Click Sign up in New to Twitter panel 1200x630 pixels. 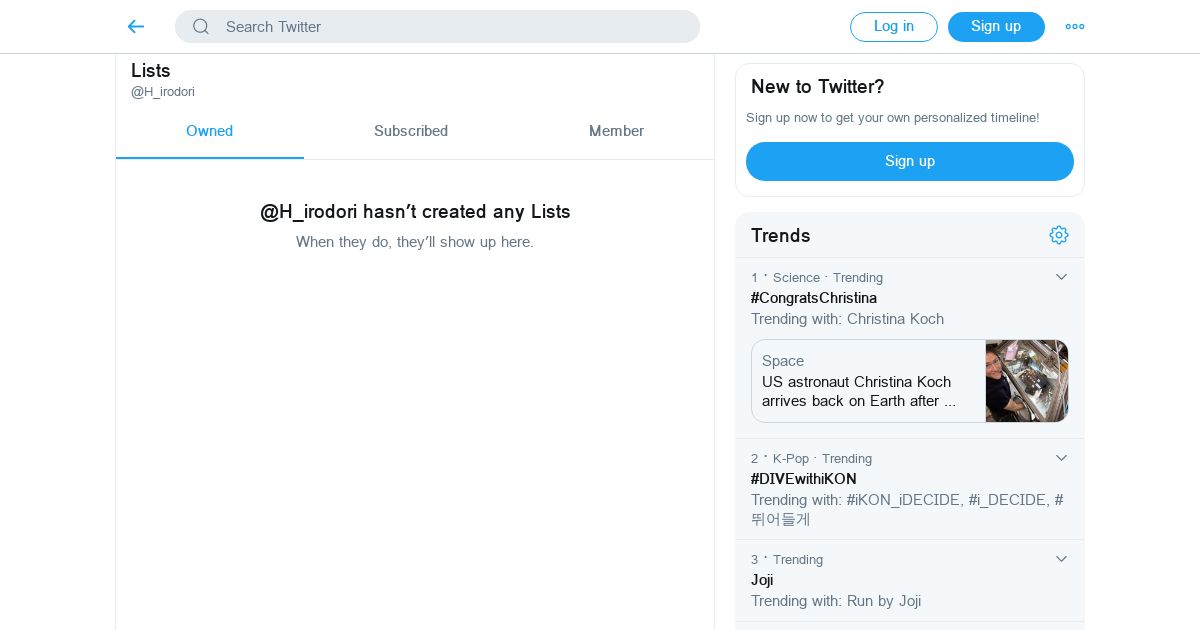coord(909,161)
